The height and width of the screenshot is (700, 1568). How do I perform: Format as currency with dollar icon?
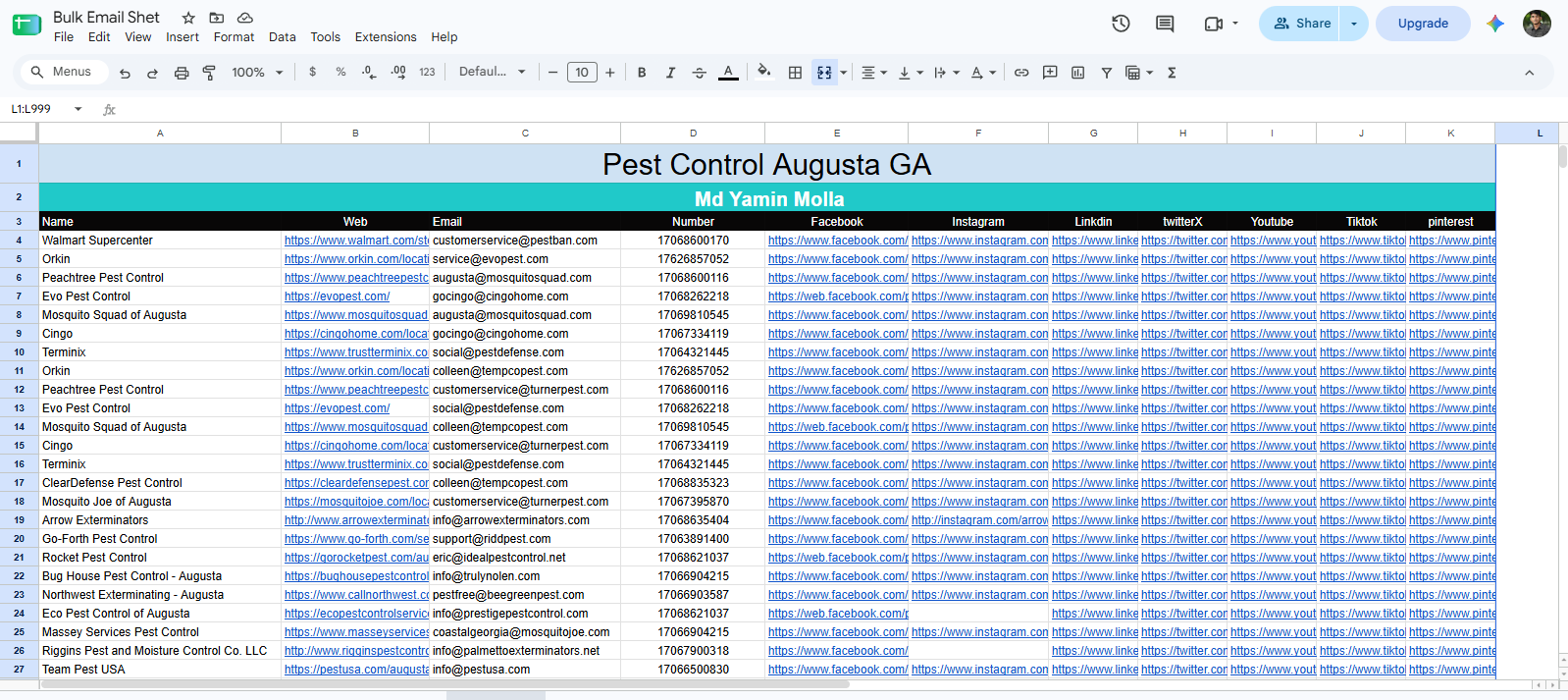click(x=313, y=73)
